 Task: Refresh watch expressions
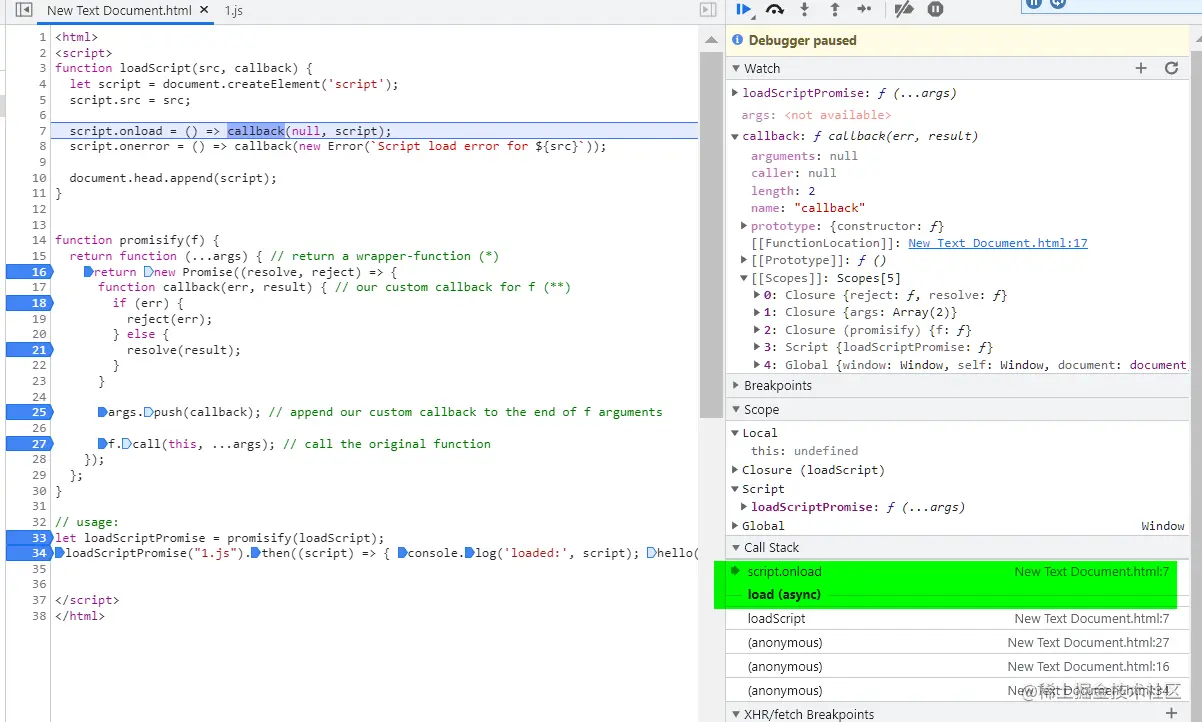1172,68
